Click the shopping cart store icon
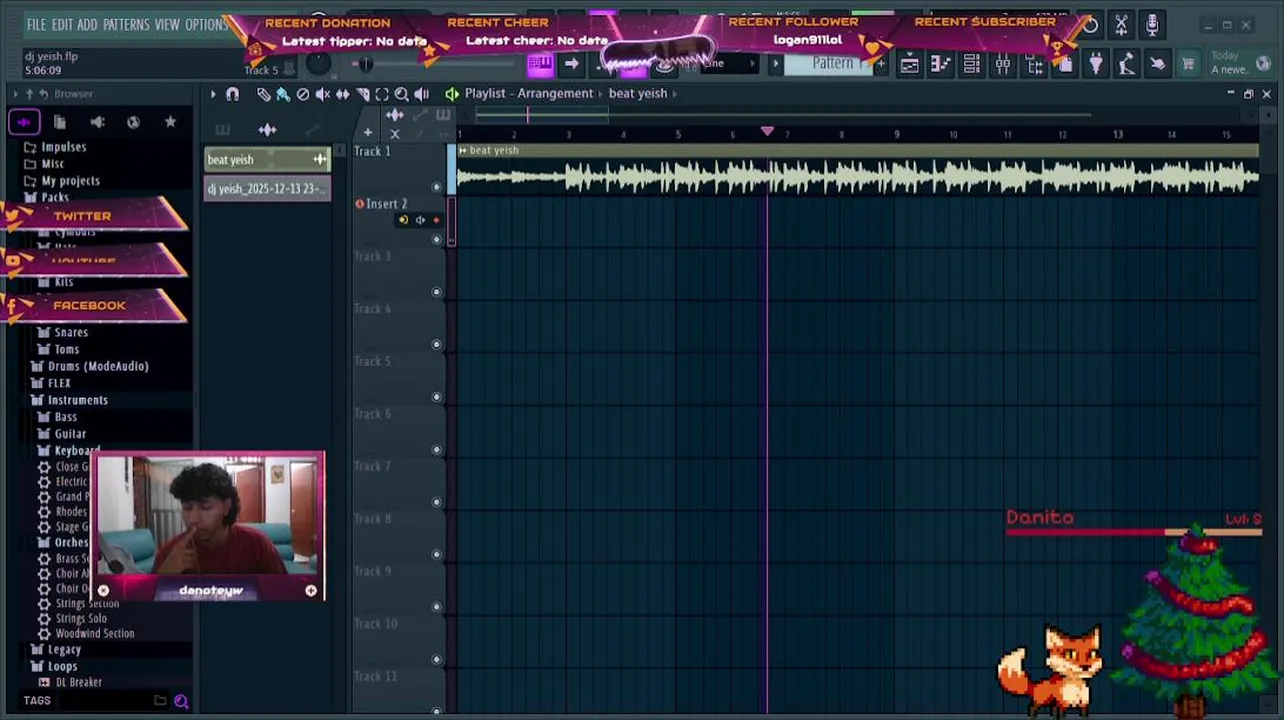This screenshot has width=1284, height=720. pyautogui.click(x=1188, y=64)
